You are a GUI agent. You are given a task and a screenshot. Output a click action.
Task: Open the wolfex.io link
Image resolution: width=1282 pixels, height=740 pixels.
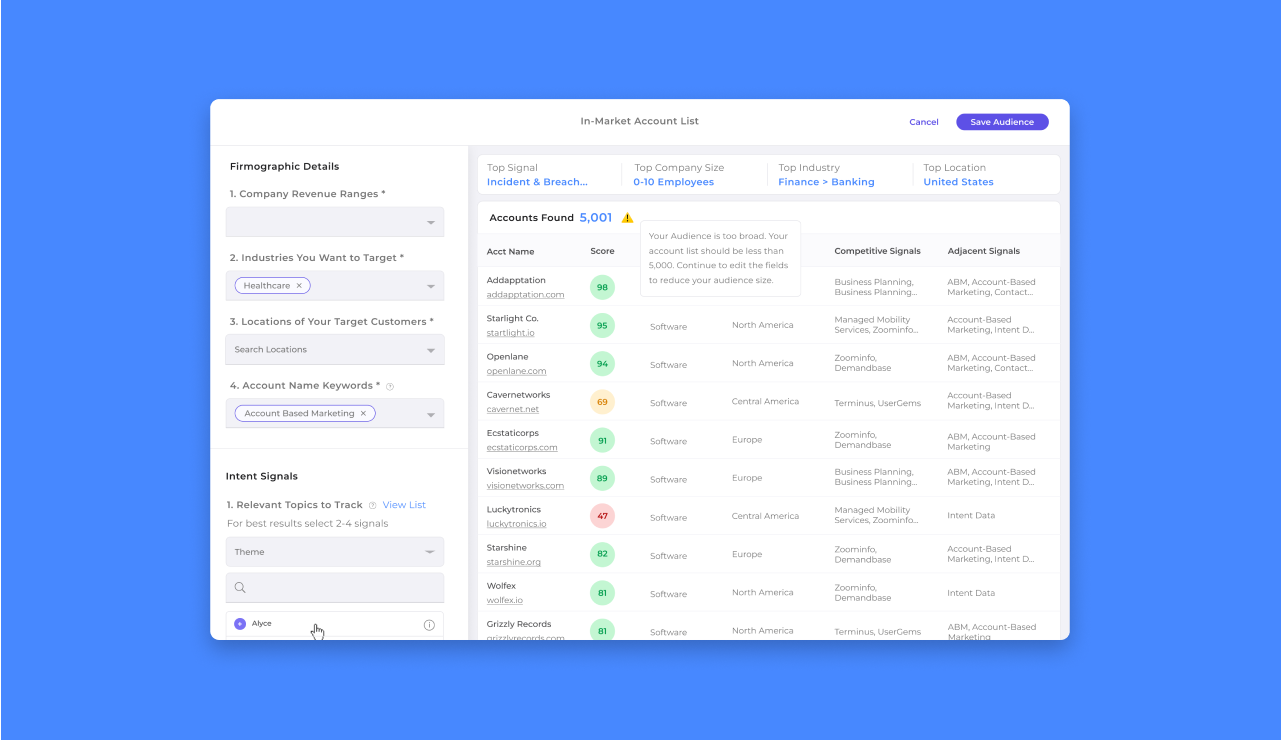pyautogui.click(x=505, y=600)
